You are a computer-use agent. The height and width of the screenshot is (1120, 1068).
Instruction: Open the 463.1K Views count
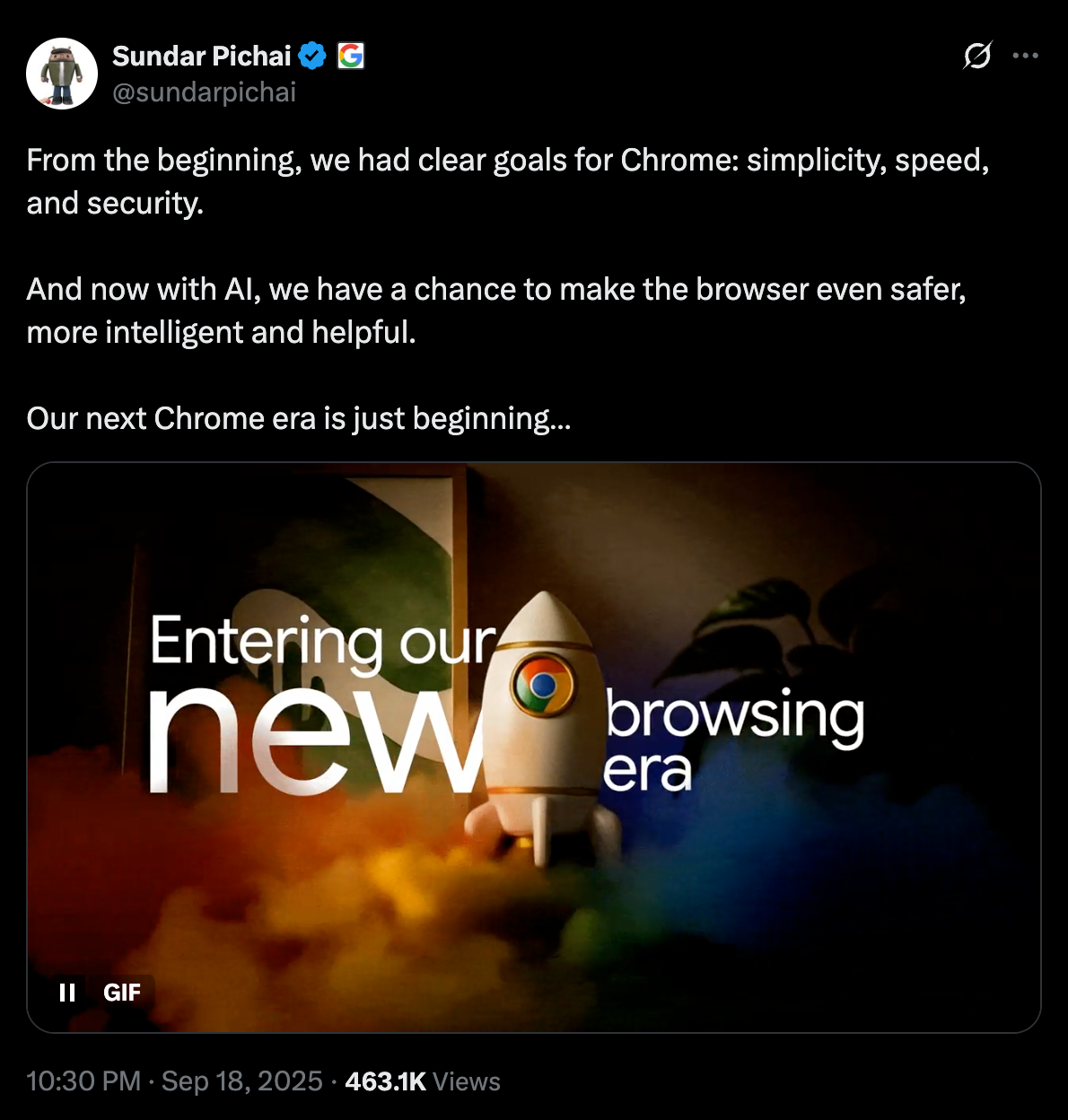(423, 1081)
